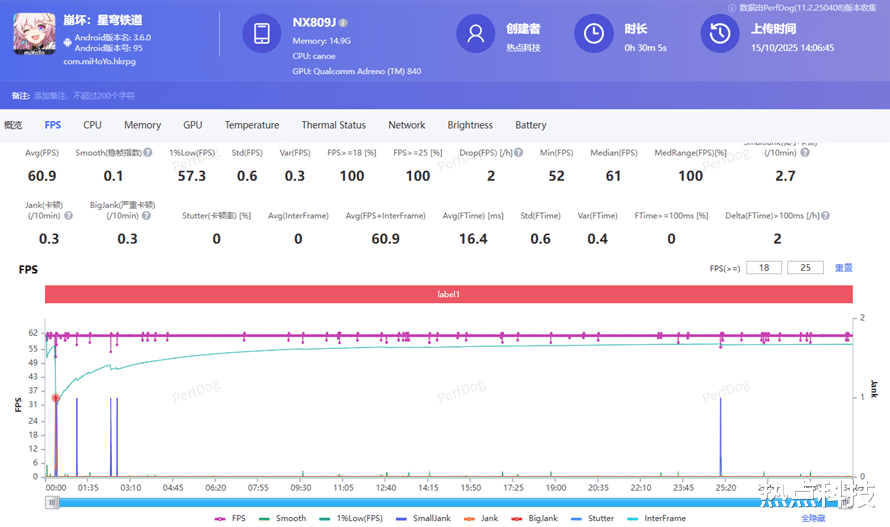
Task: Click the duration clock icon
Action: point(594,34)
